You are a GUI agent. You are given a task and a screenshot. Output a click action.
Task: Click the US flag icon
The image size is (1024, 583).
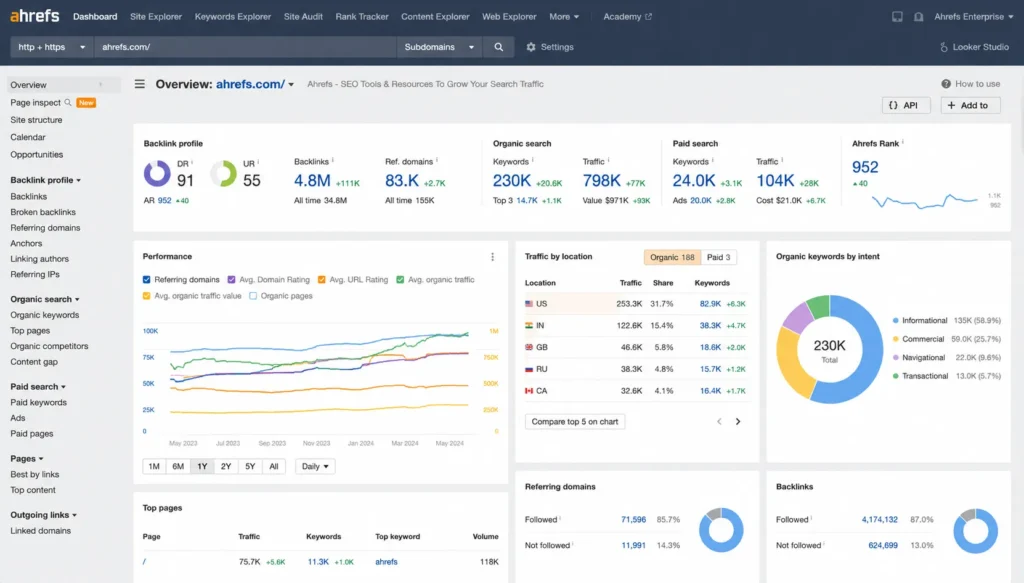pos(529,304)
